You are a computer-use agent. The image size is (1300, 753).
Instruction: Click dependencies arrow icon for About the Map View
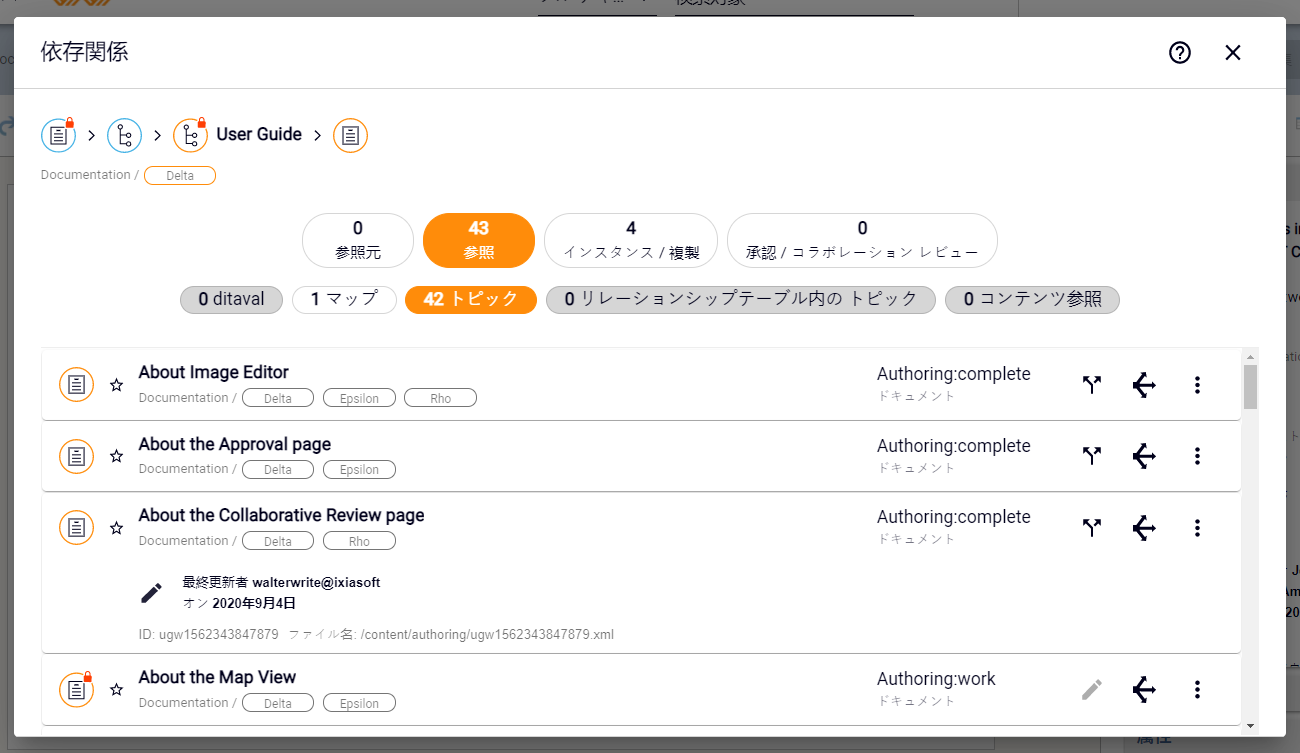pos(1144,689)
